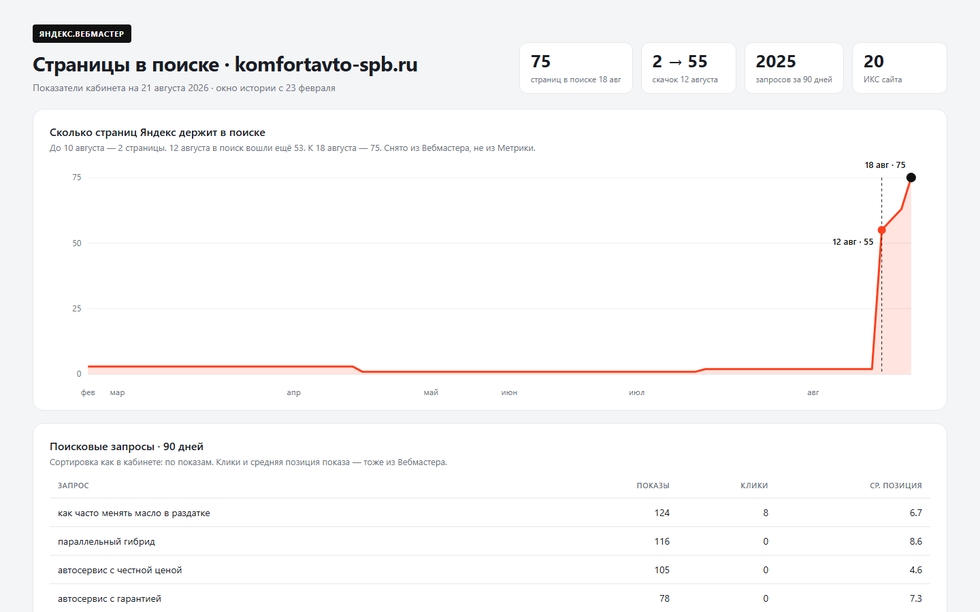
Task: Click impressions value 124
Action: point(662,513)
